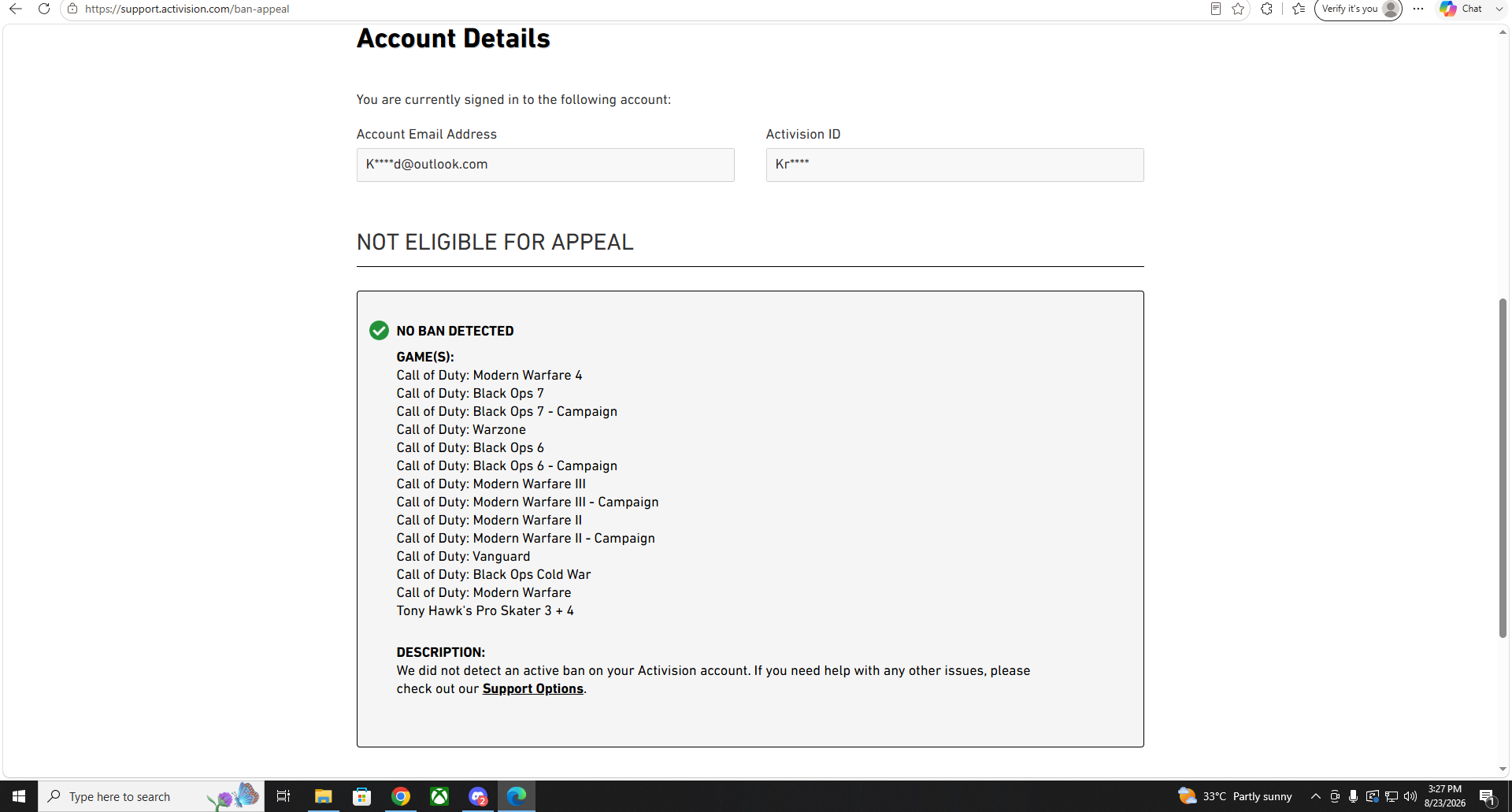Click the sync display tray icon

(x=1373, y=796)
